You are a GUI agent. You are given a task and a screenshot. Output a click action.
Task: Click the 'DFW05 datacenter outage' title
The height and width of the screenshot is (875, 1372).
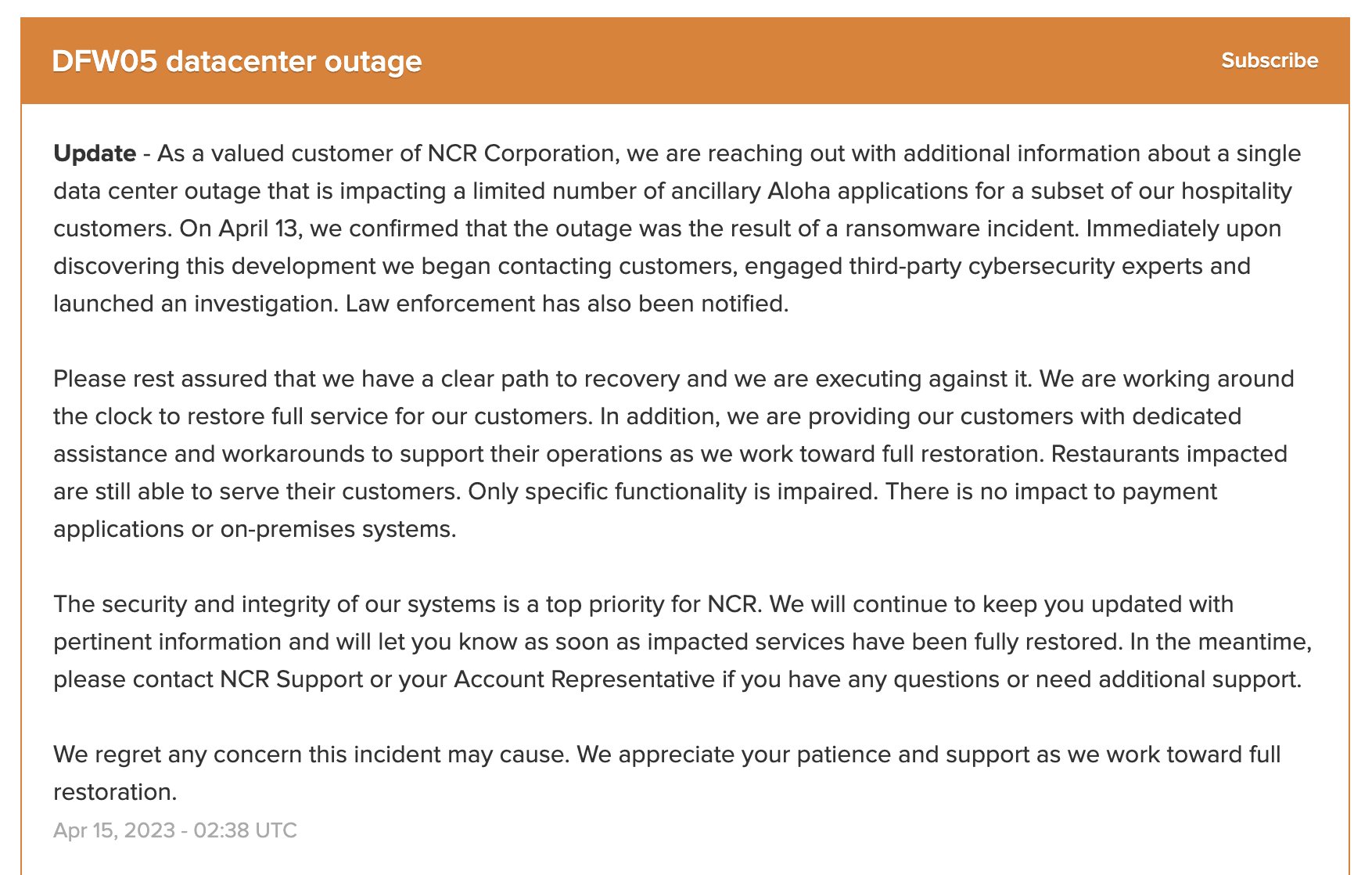click(236, 61)
